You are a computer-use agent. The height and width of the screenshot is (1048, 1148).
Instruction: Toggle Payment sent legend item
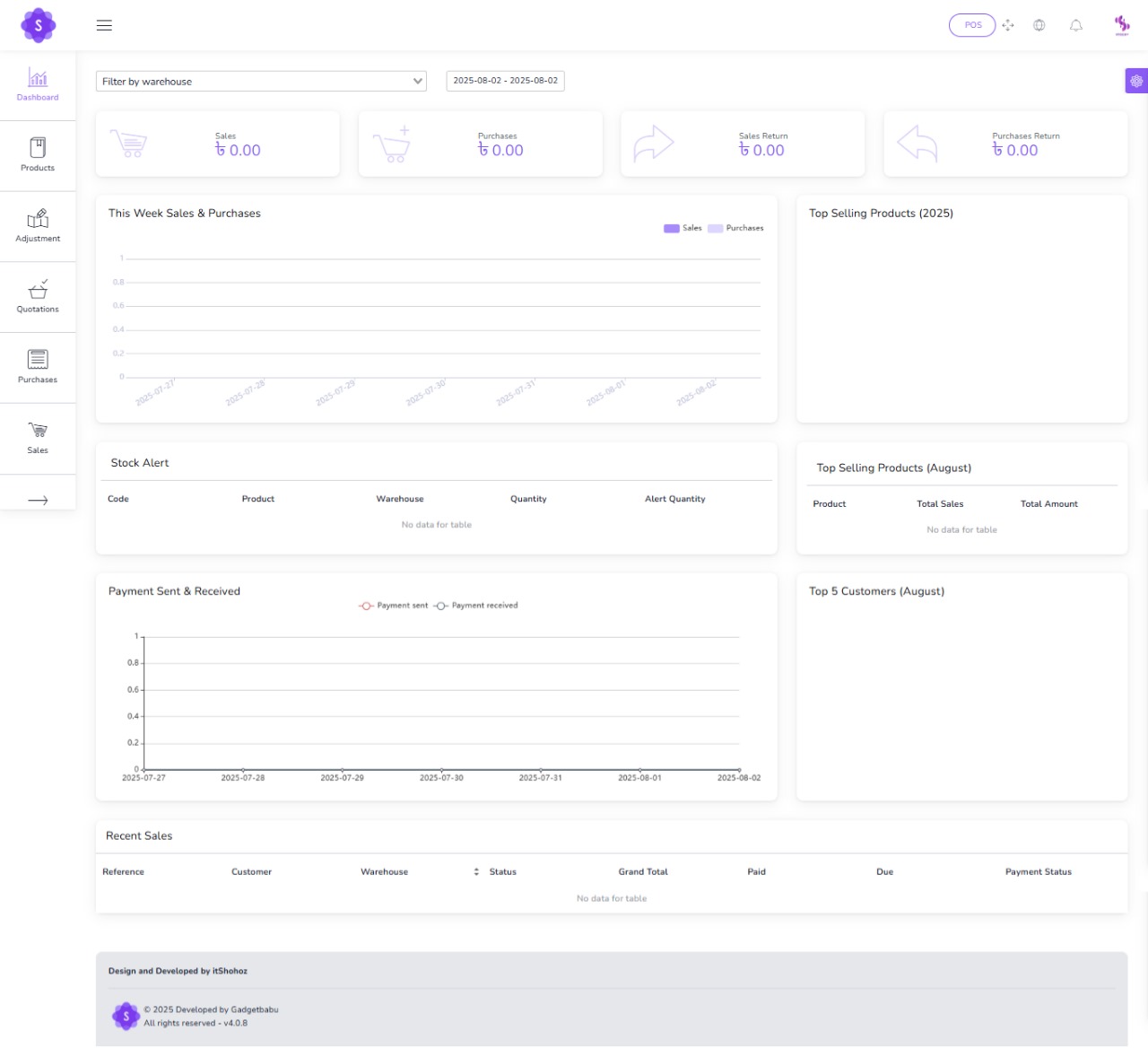point(394,606)
